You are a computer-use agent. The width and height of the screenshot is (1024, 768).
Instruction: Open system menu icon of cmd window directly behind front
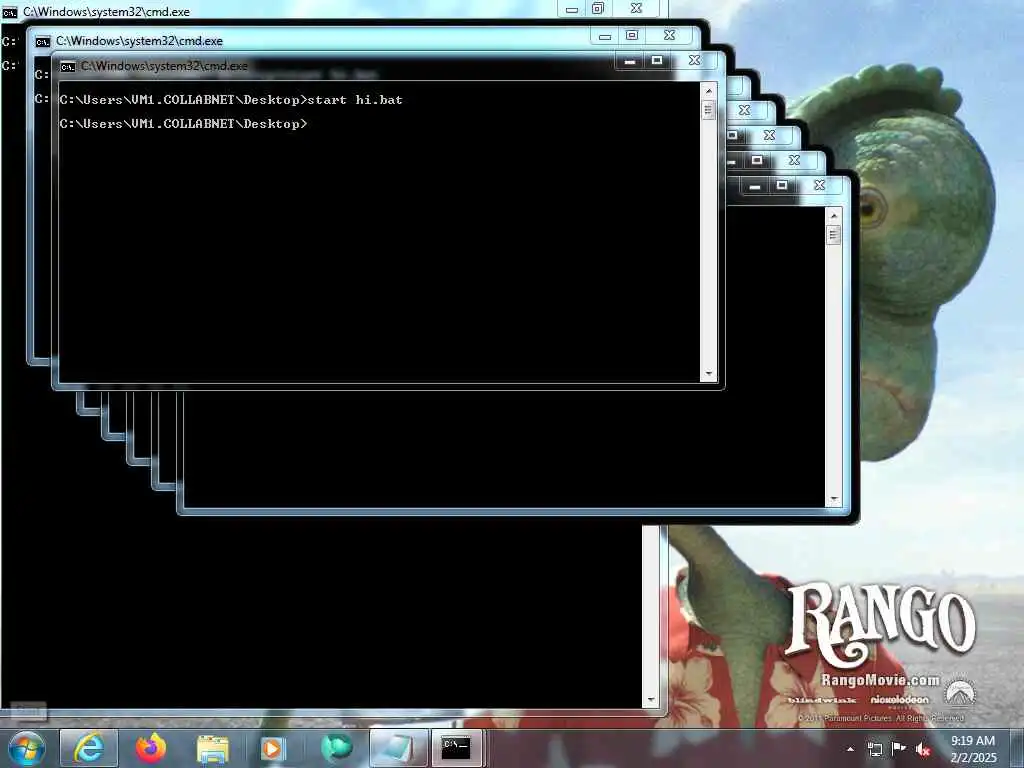[42, 42]
